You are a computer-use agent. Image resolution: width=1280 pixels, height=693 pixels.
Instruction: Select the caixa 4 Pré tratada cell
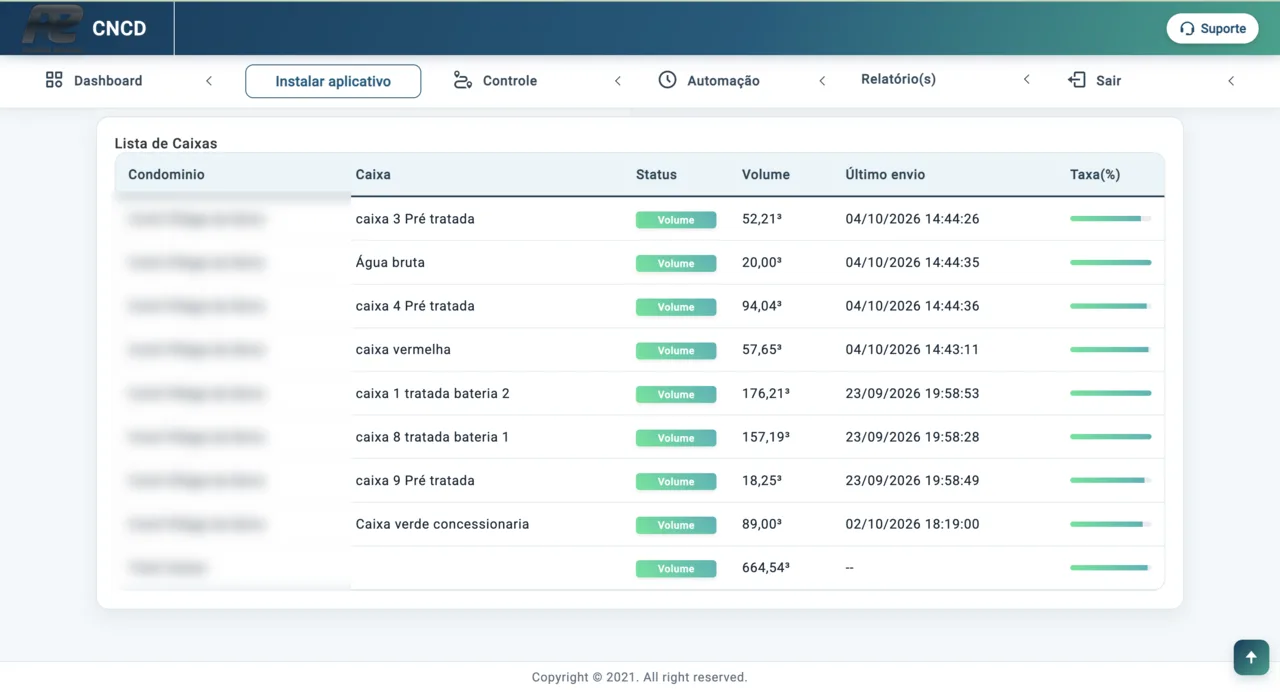[415, 306]
